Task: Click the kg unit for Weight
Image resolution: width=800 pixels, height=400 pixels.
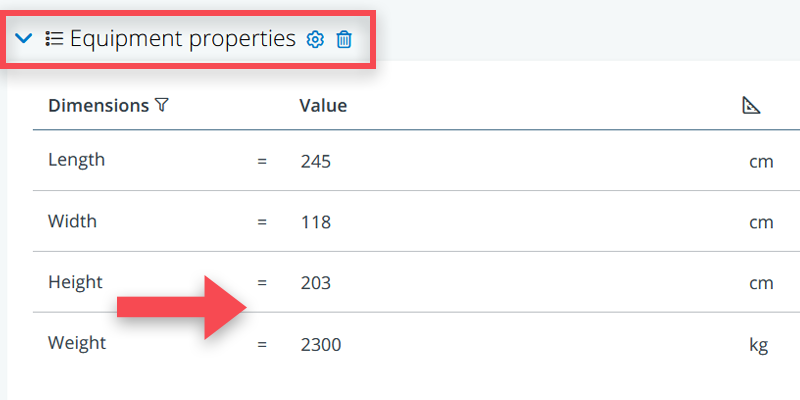Action: (x=759, y=345)
